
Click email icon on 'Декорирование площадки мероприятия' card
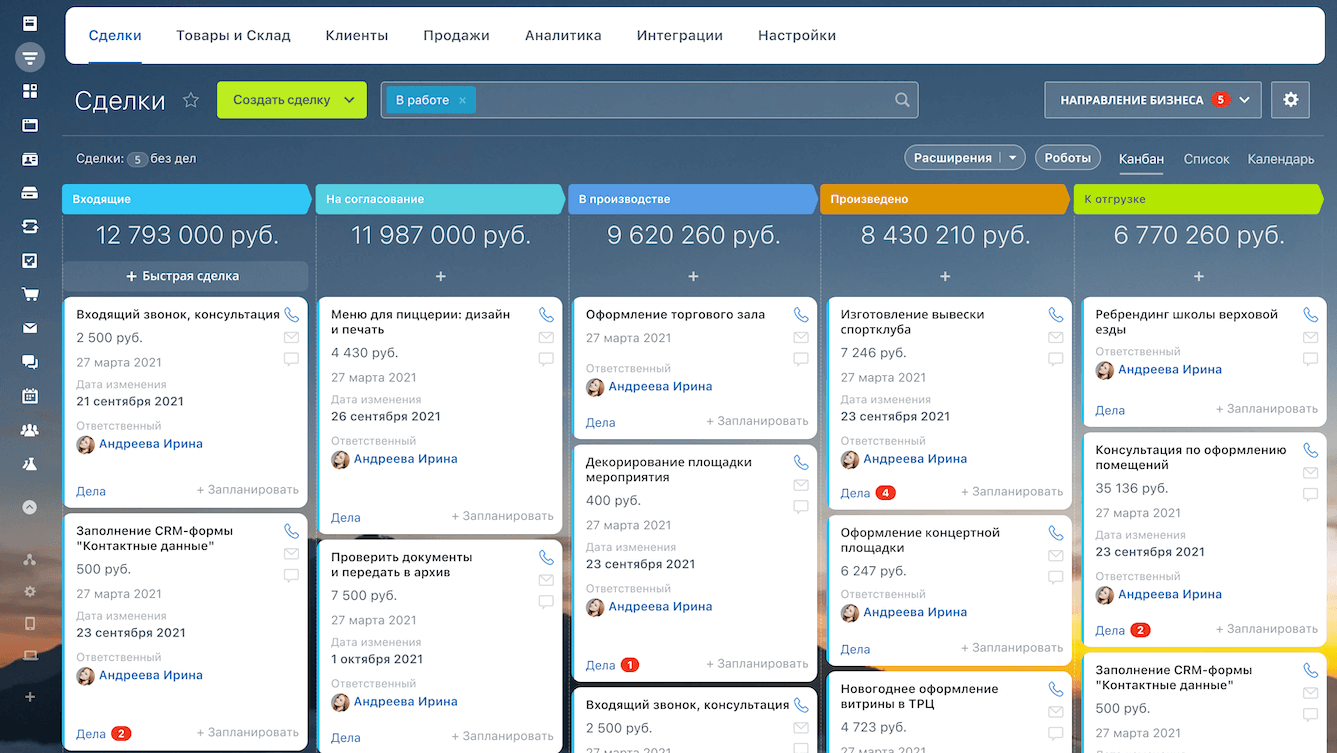pyautogui.click(x=801, y=485)
